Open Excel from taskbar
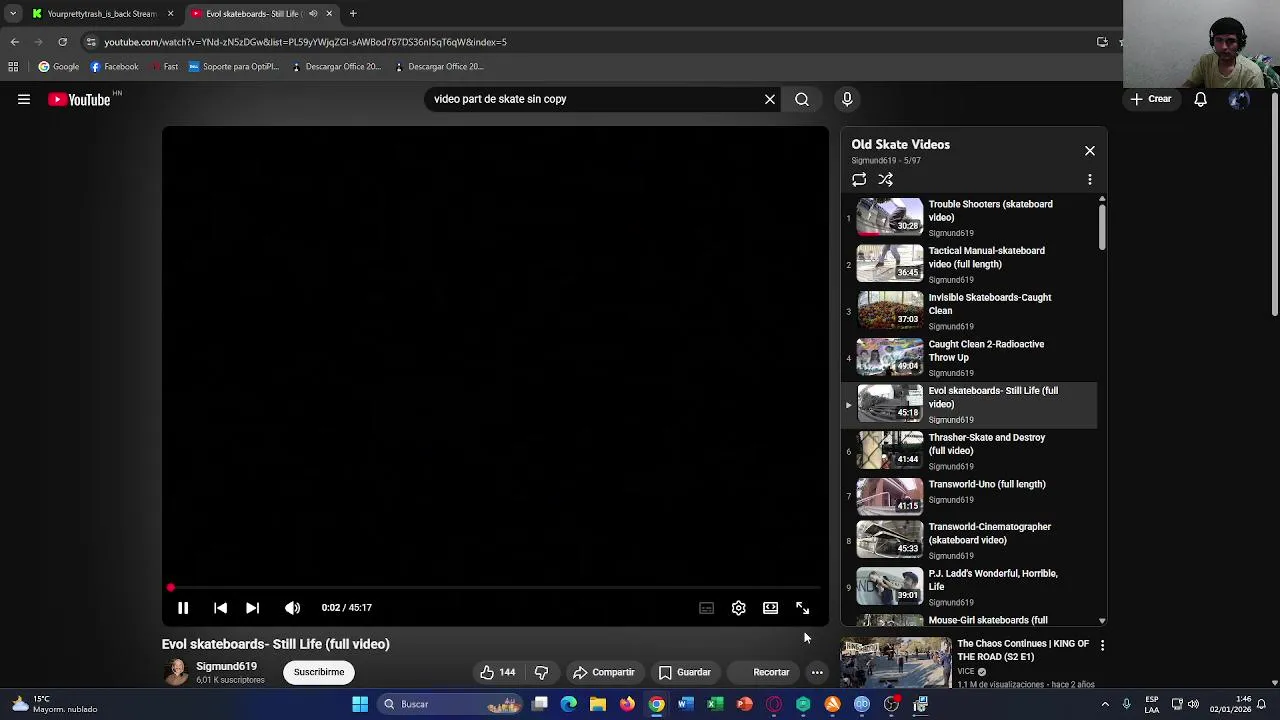1280x720 pixels. tap(715, 704)
